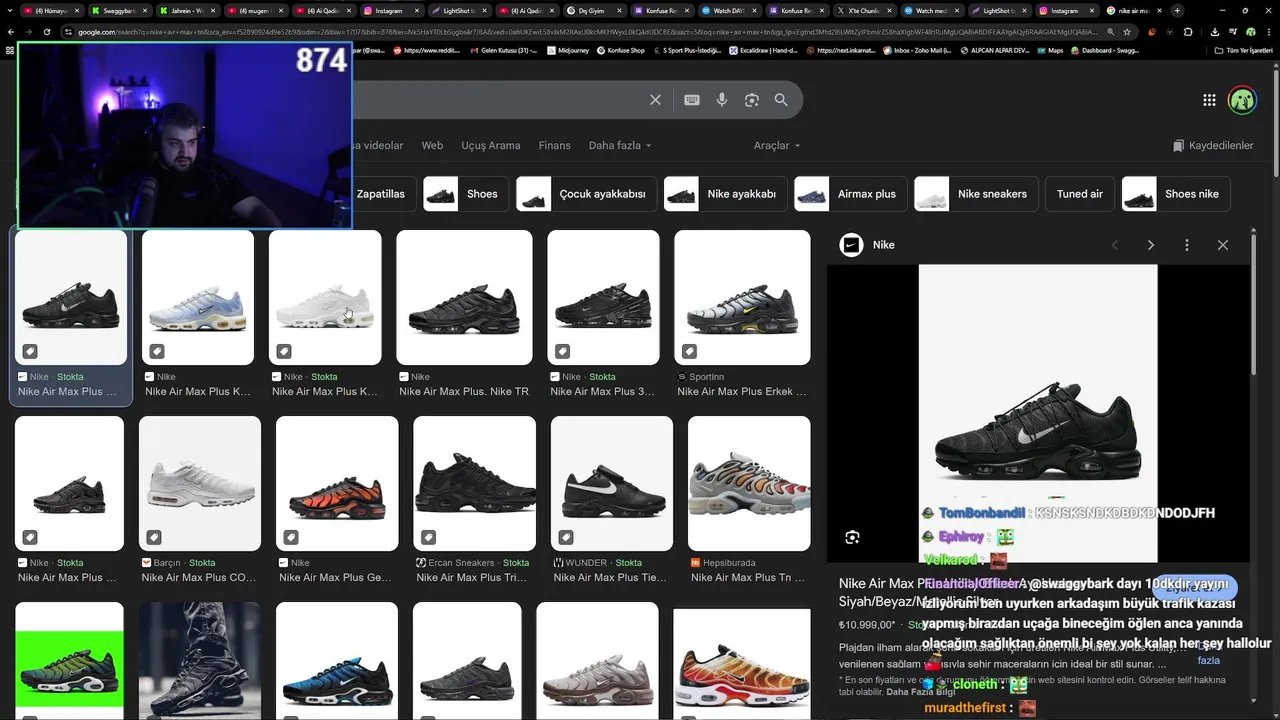
Task: Click the address bar URL
Action: point(590,31)
